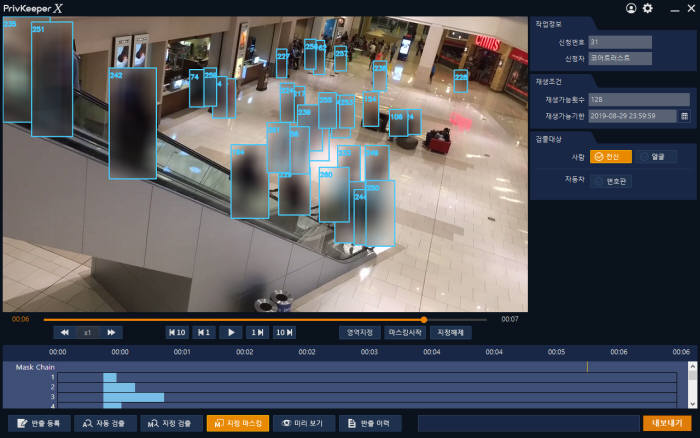The height and width of the screenshot is (438, 700).
Task: Select mask box 257 in the video
Action: click(x=341, y=59)
